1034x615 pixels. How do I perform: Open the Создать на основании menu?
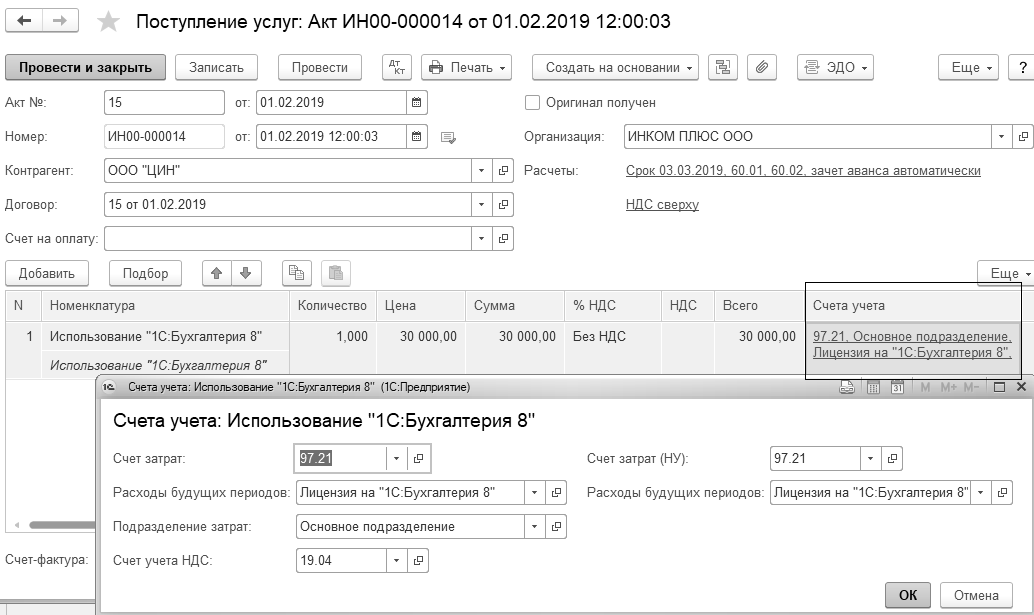pos(615,67)
